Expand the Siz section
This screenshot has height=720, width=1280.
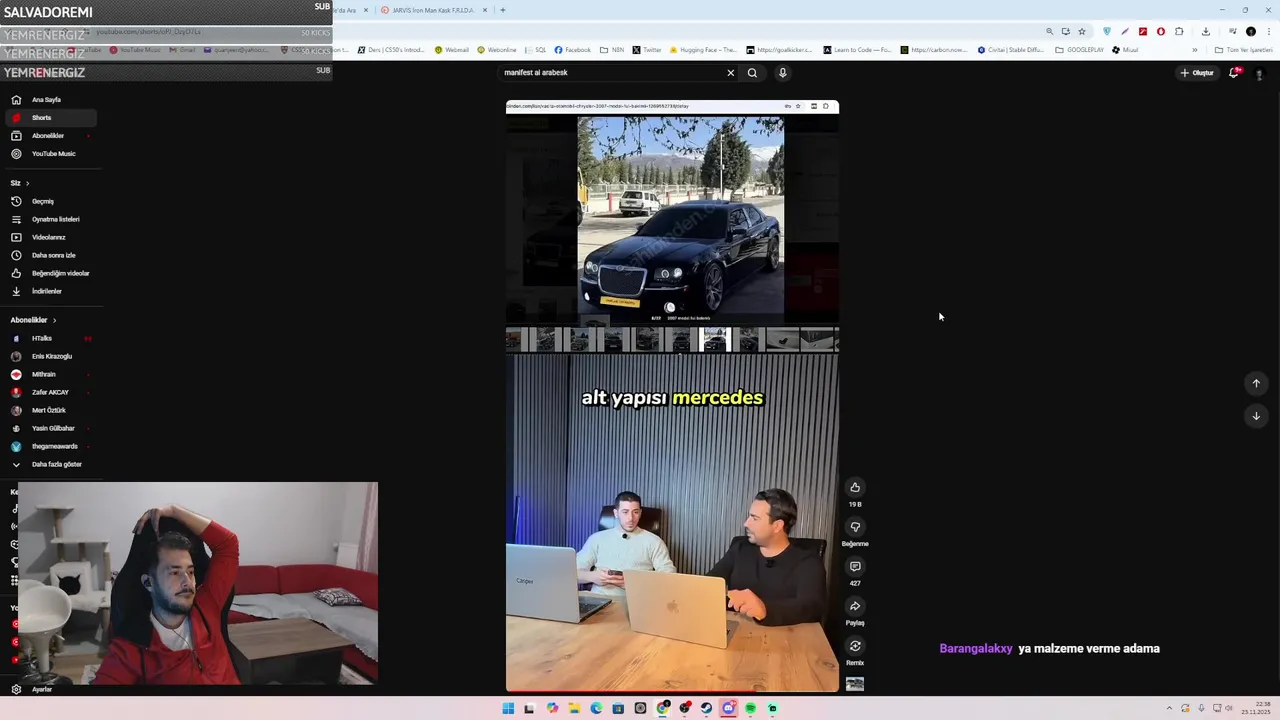tap(20, 183)
